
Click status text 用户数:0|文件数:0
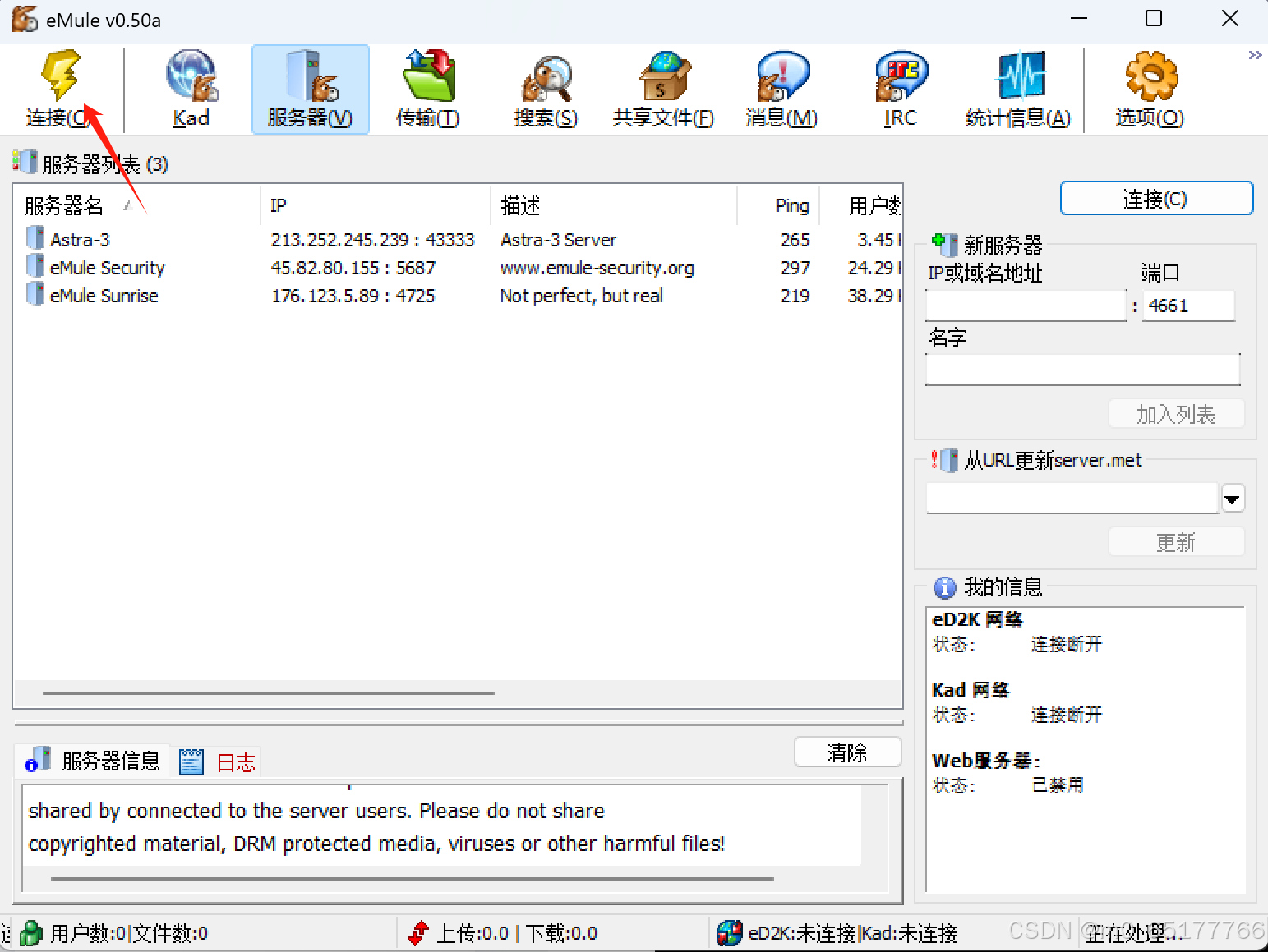[129, 933]
